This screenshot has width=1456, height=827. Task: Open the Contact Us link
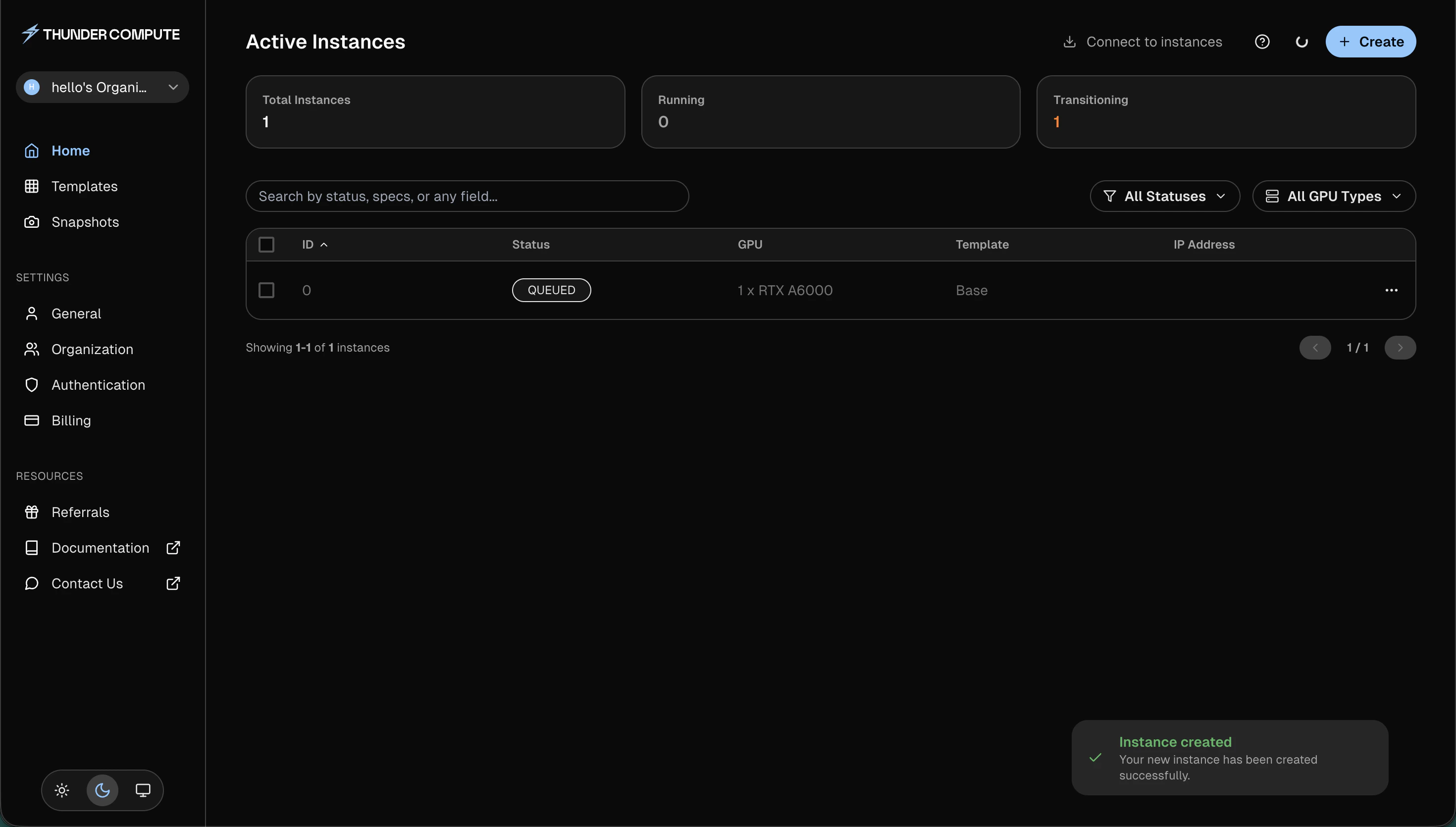click(102, 583)
